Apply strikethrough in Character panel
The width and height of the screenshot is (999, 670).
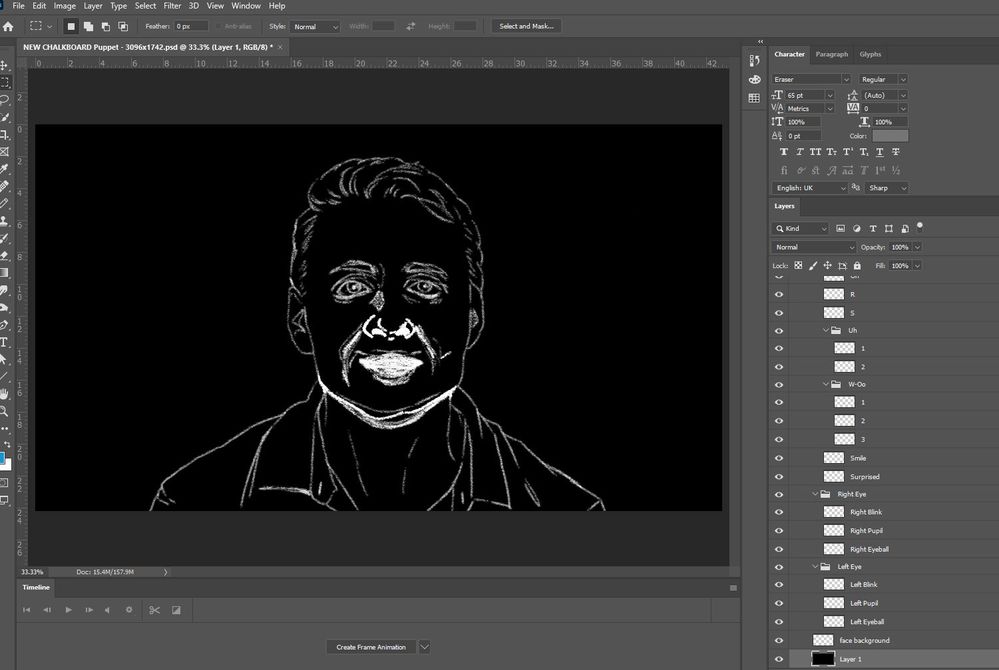[x=895, y=152]
